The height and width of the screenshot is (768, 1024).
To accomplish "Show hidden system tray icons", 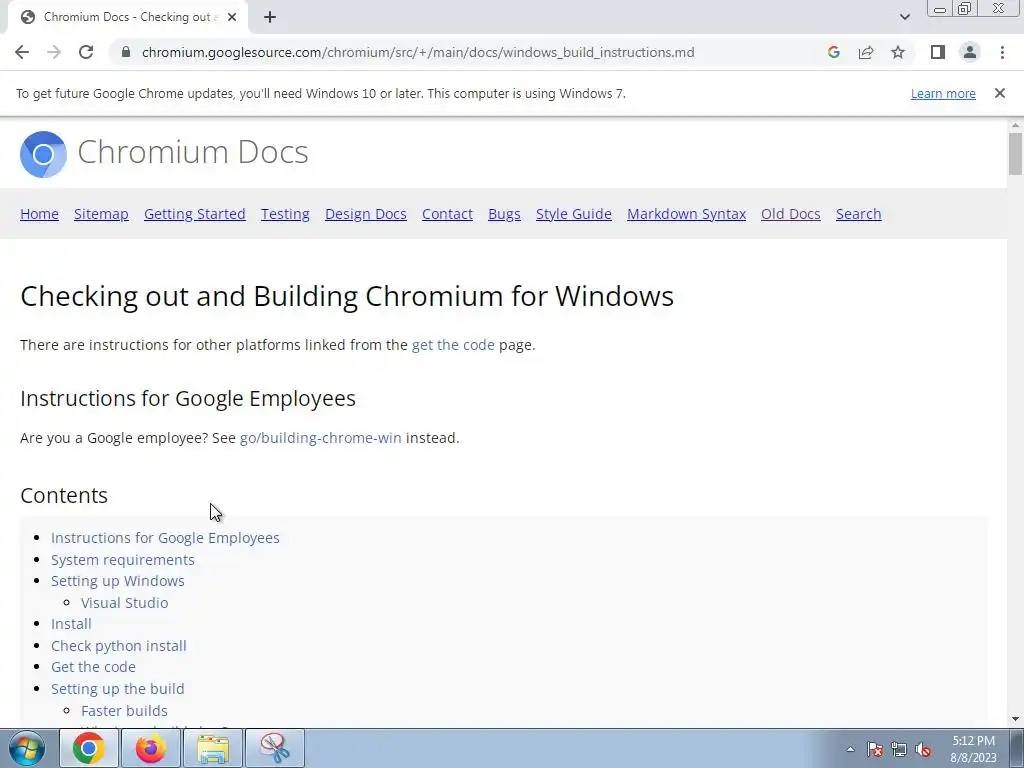I will click(x=850, y=749).
